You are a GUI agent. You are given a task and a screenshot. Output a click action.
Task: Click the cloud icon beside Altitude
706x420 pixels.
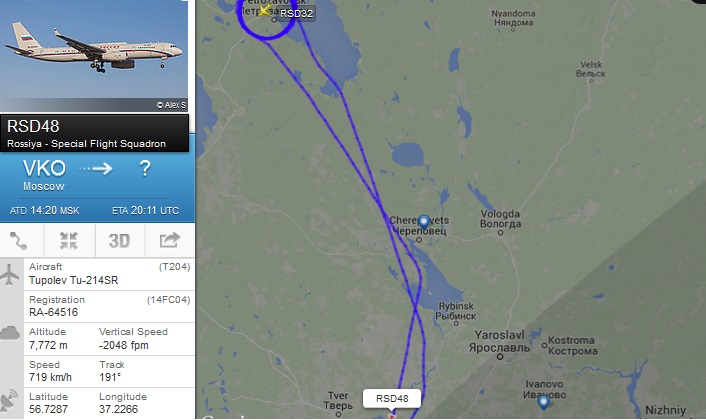point(10,334)
